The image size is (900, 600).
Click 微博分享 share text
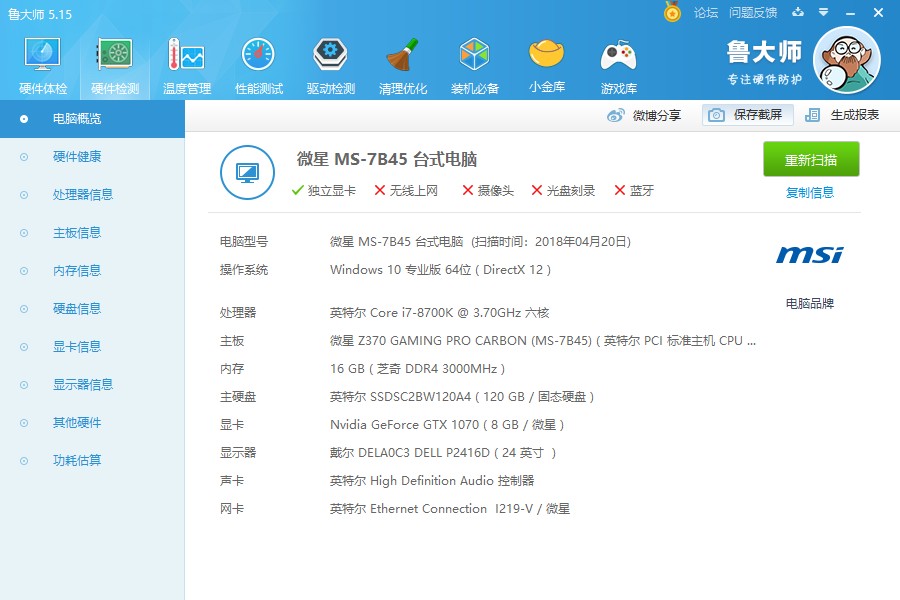(657, 115)
